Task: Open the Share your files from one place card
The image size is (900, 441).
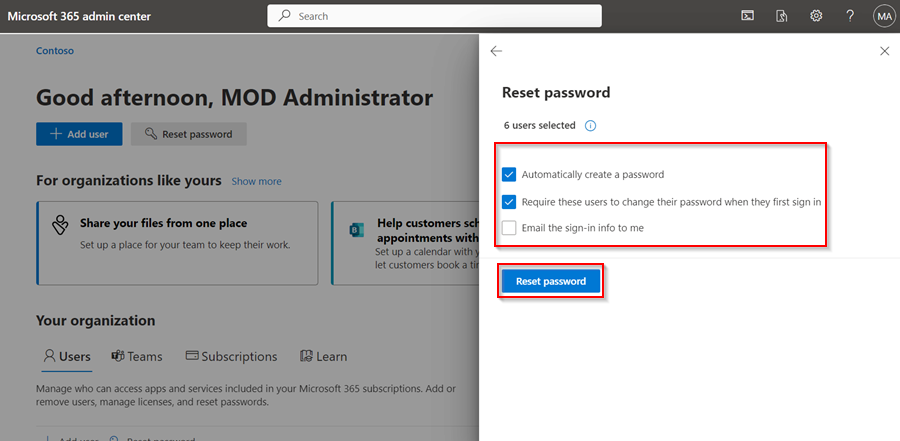Action: 177,243
